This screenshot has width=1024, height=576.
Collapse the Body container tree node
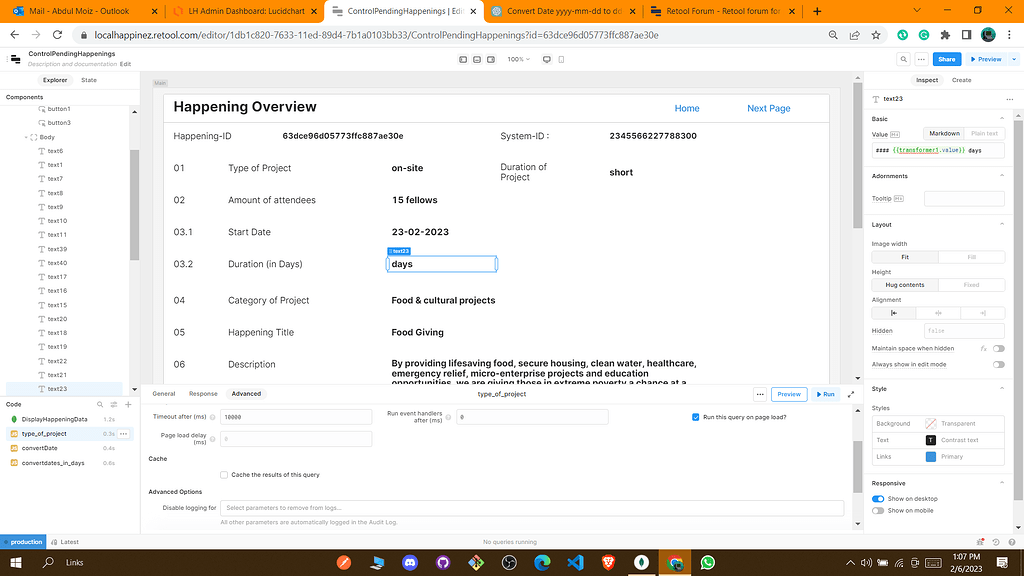coord(27,136)
